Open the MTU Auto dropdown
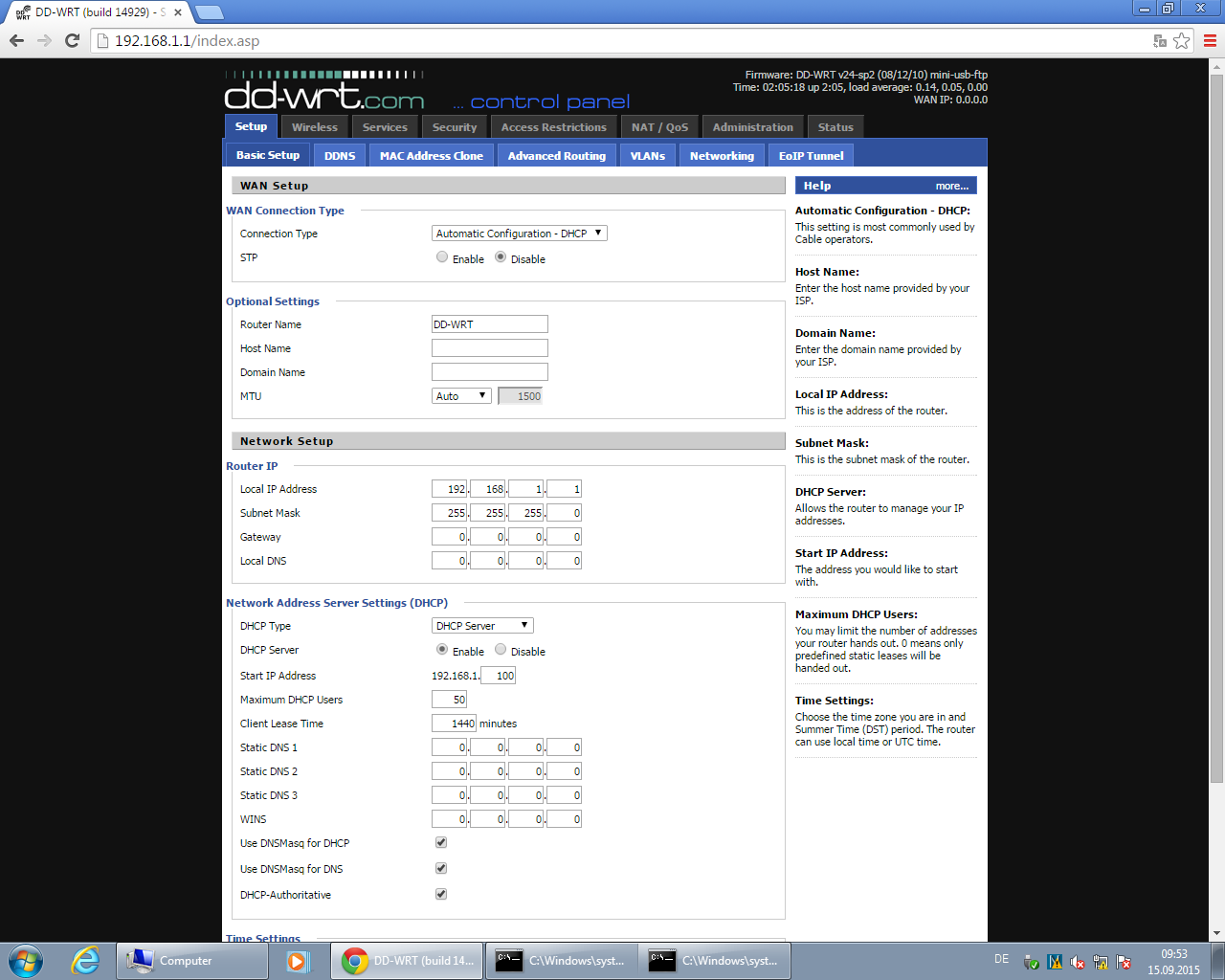 point(461,395)
